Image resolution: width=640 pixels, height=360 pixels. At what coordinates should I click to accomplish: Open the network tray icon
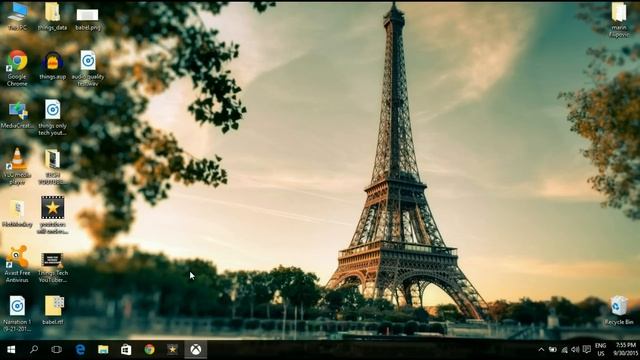click(564, 350)
